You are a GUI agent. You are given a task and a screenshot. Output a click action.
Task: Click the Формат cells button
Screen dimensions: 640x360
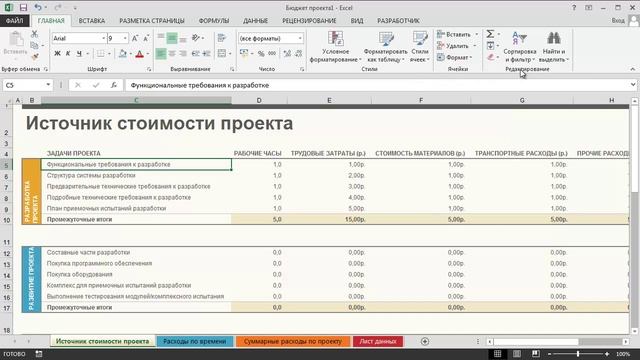[454, 57]
